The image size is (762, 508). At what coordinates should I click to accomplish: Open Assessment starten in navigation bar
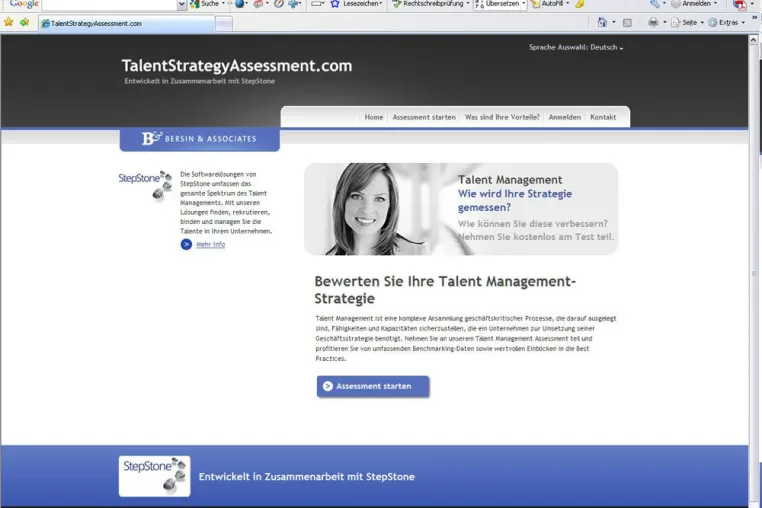pos(424,117)
